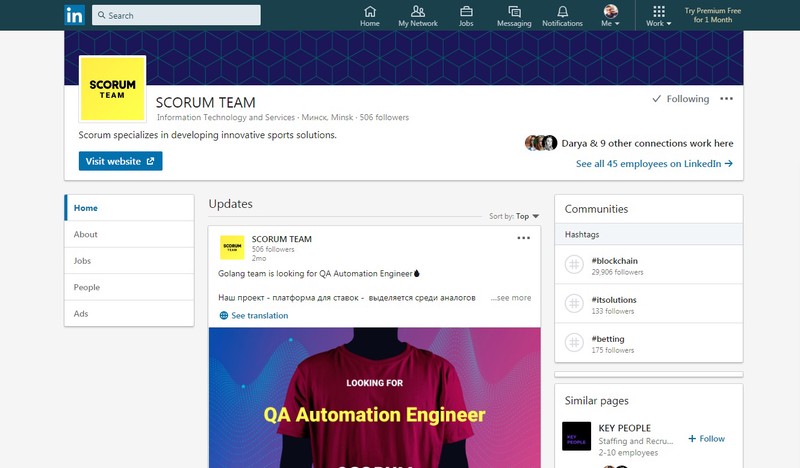Open KEY PEOPLE similar page
The height and width of the screenshot is (468, 800).
(624, 428)
